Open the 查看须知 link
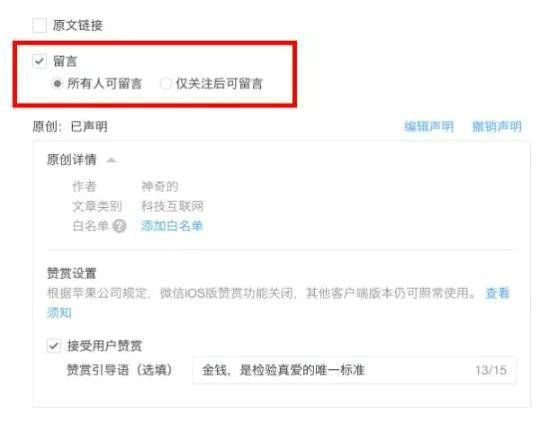 pyautogui.click(x=497, y=293)
